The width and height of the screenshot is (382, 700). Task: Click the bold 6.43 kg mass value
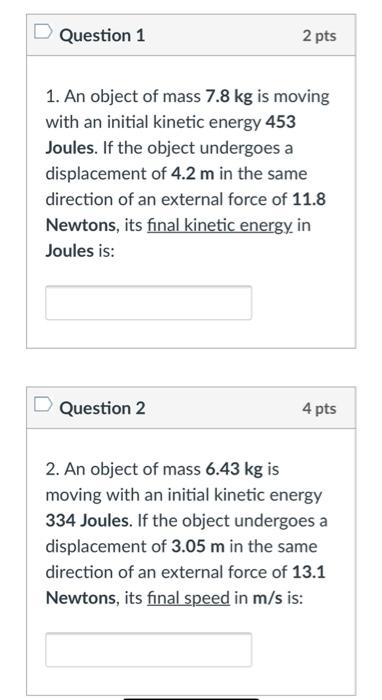234,469
